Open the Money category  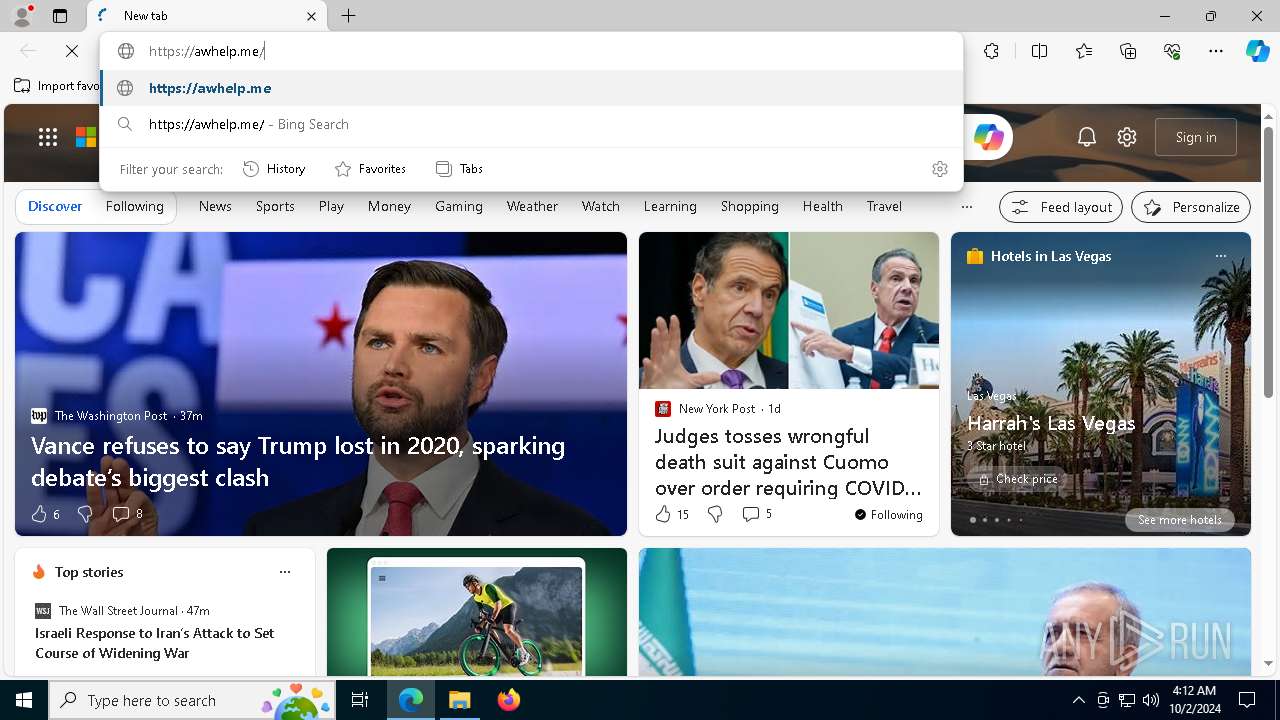[x=389, y=206]
